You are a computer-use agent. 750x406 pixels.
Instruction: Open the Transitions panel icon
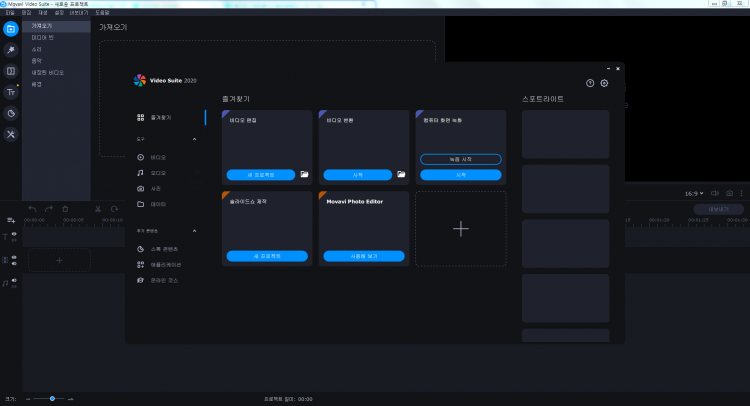click(x=11, y=71)
